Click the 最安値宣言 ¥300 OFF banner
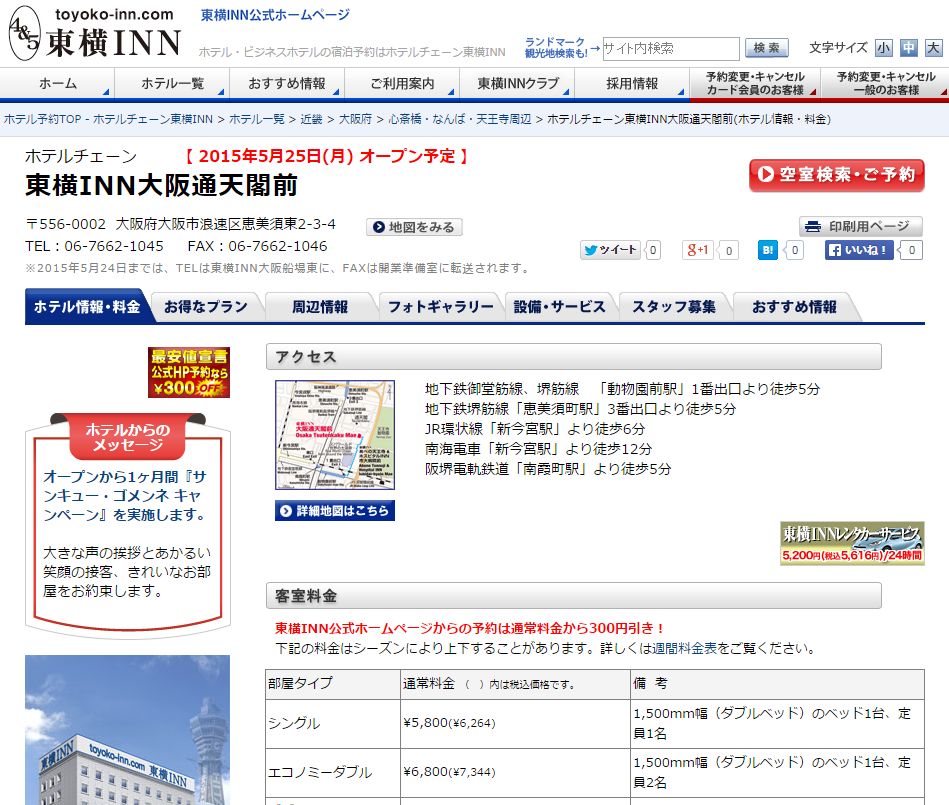Viewport: 949px width, 805px height. tap(189, 372)
